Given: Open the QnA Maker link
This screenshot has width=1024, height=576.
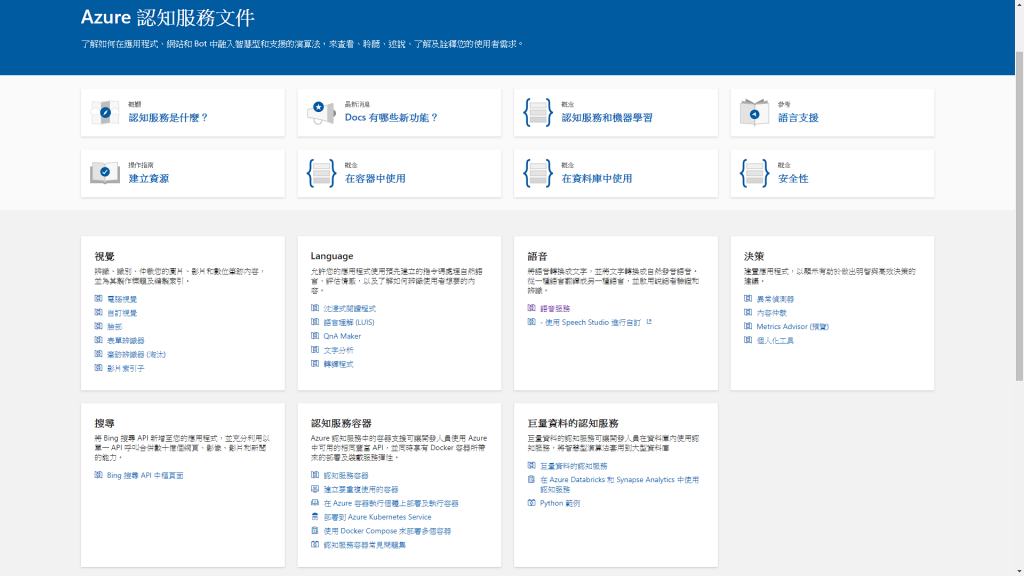Looking at the screenshot, I should coord(342,336).
